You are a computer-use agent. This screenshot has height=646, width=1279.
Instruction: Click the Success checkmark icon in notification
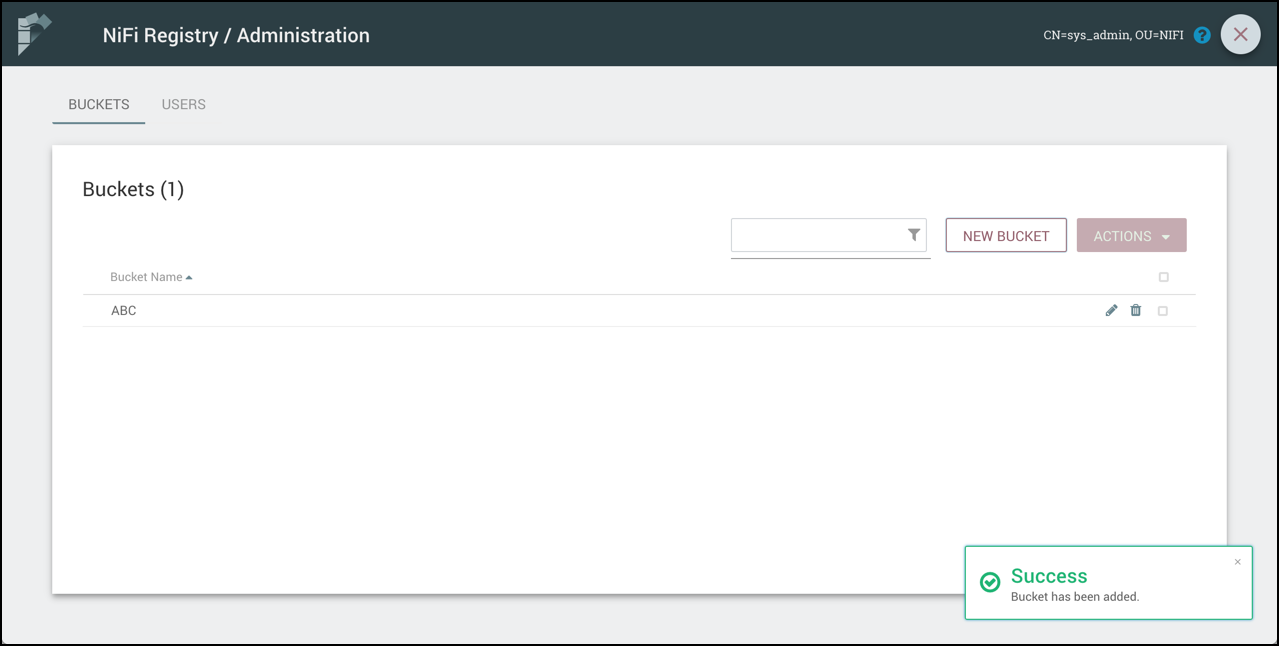(x=989, y=581)
